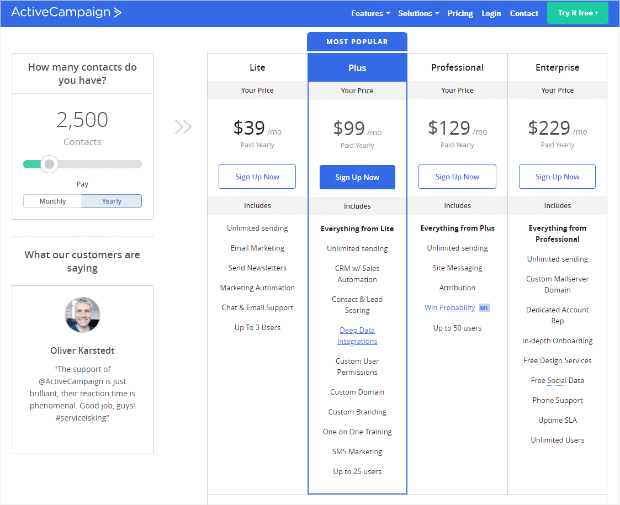Click 'Chat & Email Support' text
Screen dimensions: 620x505
[x=257, y=308]
